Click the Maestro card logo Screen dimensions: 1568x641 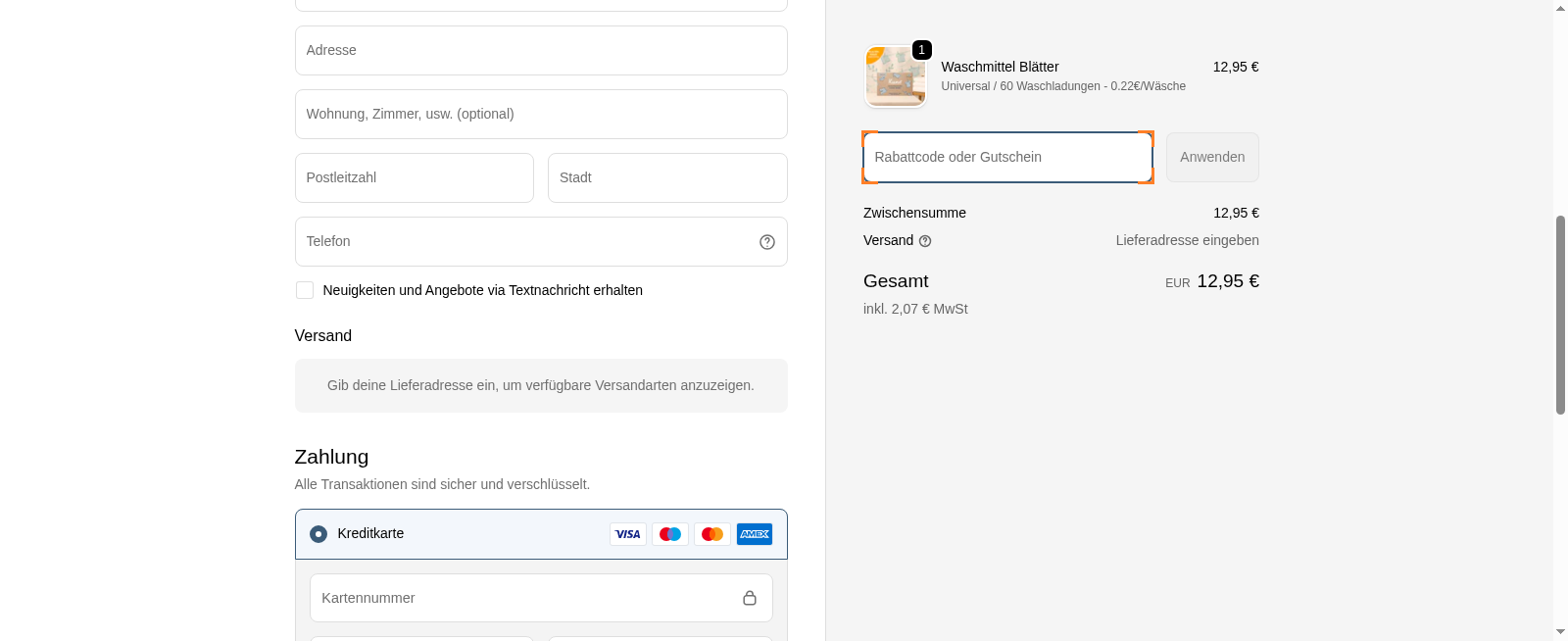click(670, 534)
